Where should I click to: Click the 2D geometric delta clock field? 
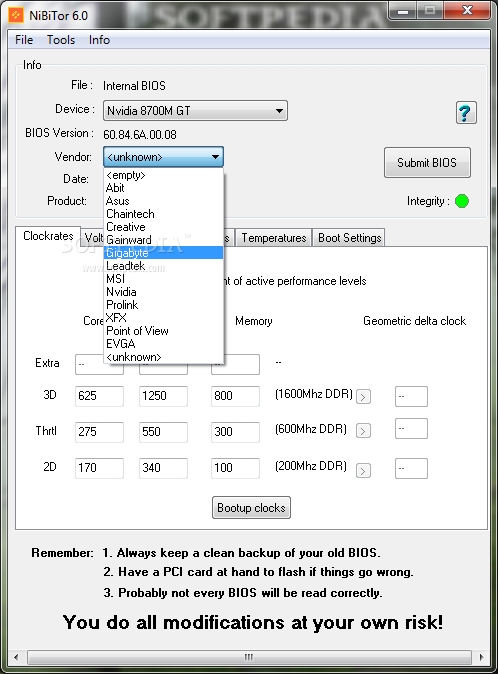[x=411, y=468]
